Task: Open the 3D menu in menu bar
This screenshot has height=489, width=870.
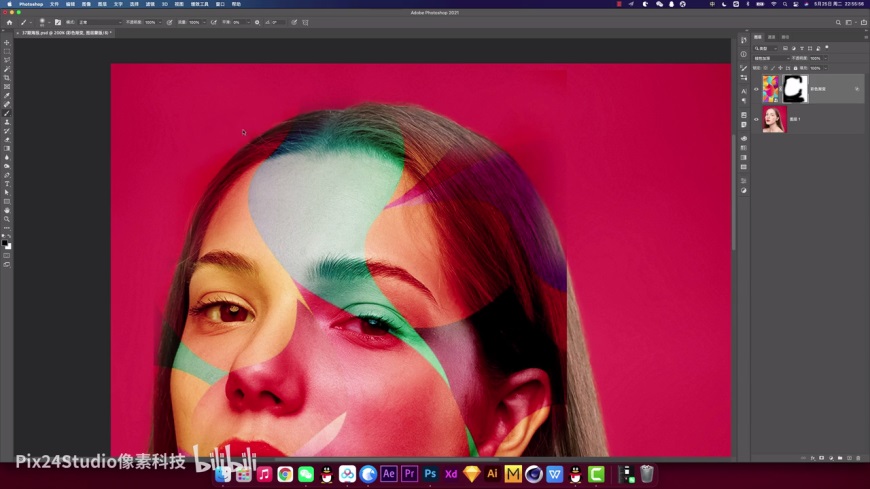Action: click(x=165, y=4)
